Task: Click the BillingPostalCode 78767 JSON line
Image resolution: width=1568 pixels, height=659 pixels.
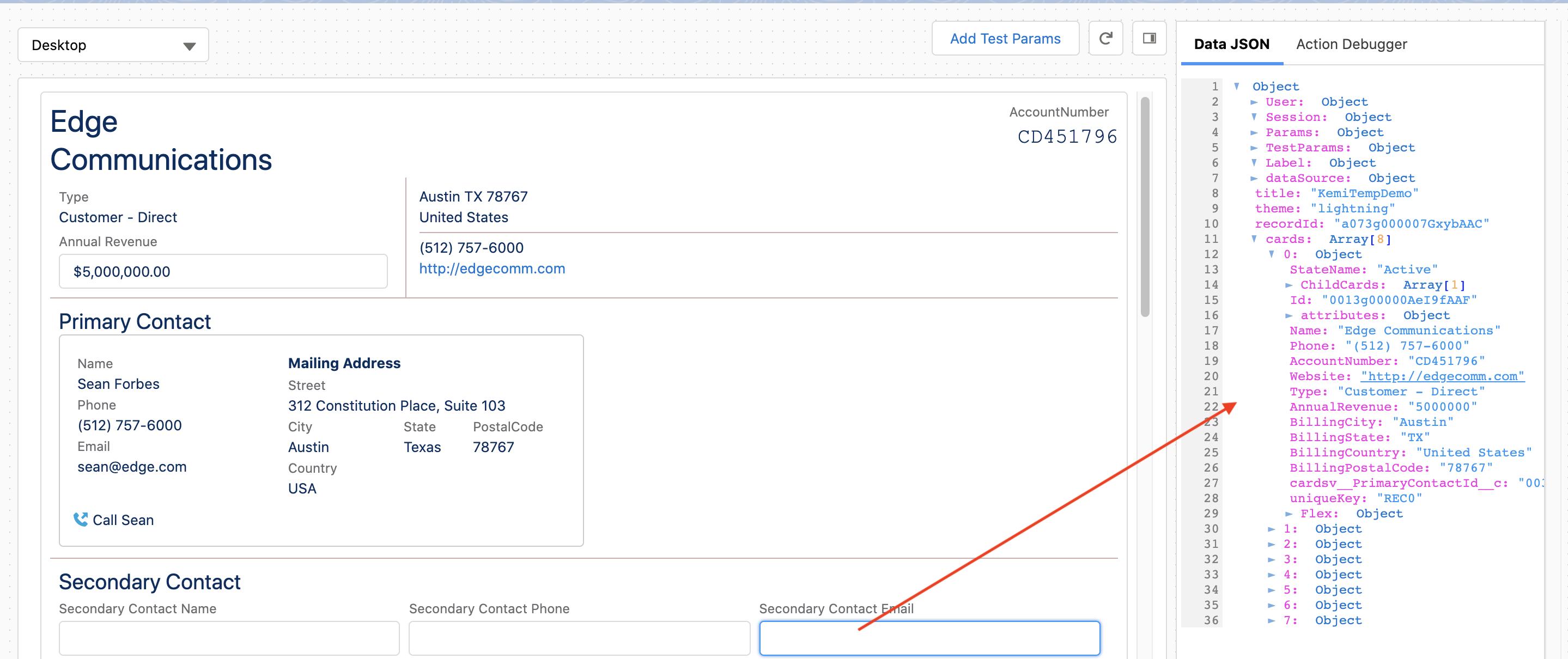Action: 1391,467
